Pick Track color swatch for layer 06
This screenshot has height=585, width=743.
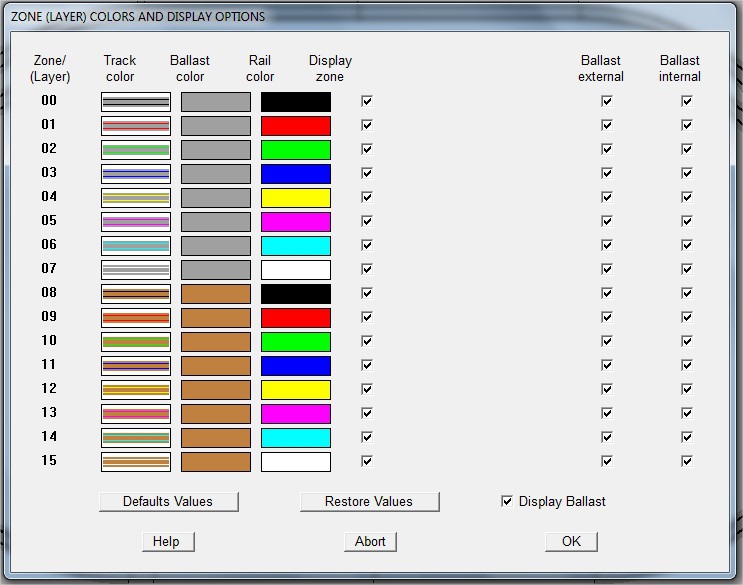pyautogui.click(x=136, y=246)
